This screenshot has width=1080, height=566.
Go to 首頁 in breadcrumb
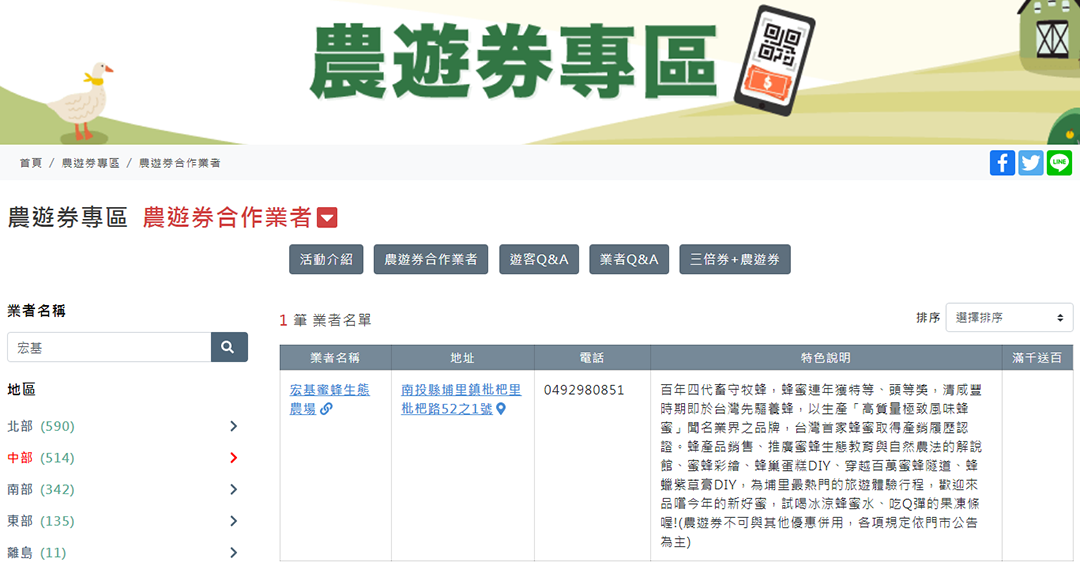30,163
